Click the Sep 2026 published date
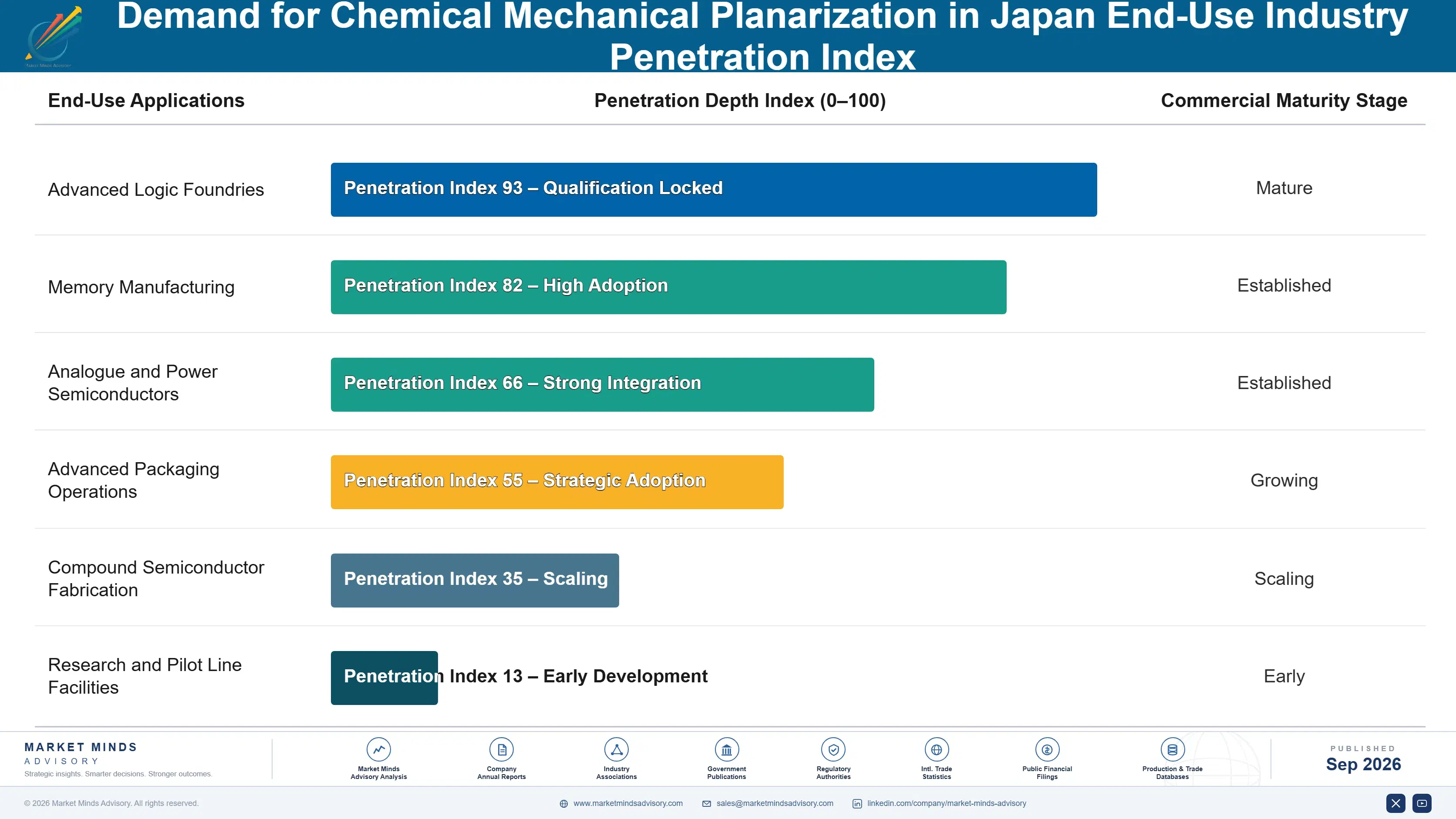 pos(1363,764)
